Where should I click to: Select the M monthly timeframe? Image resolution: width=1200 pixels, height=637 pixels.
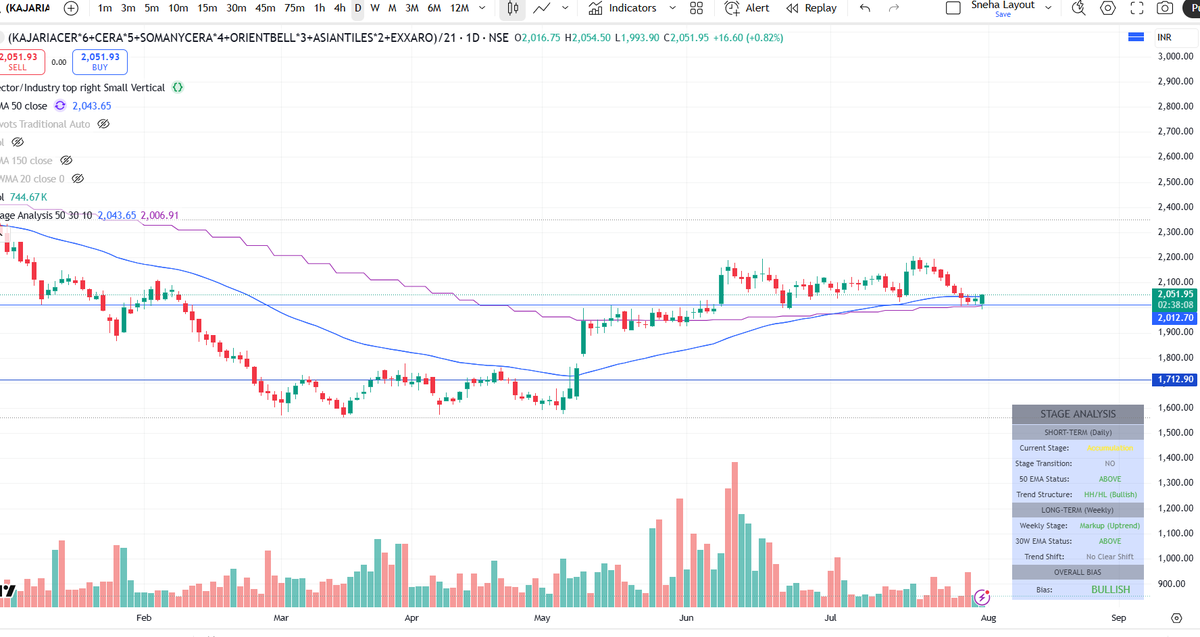pos(392,8)
